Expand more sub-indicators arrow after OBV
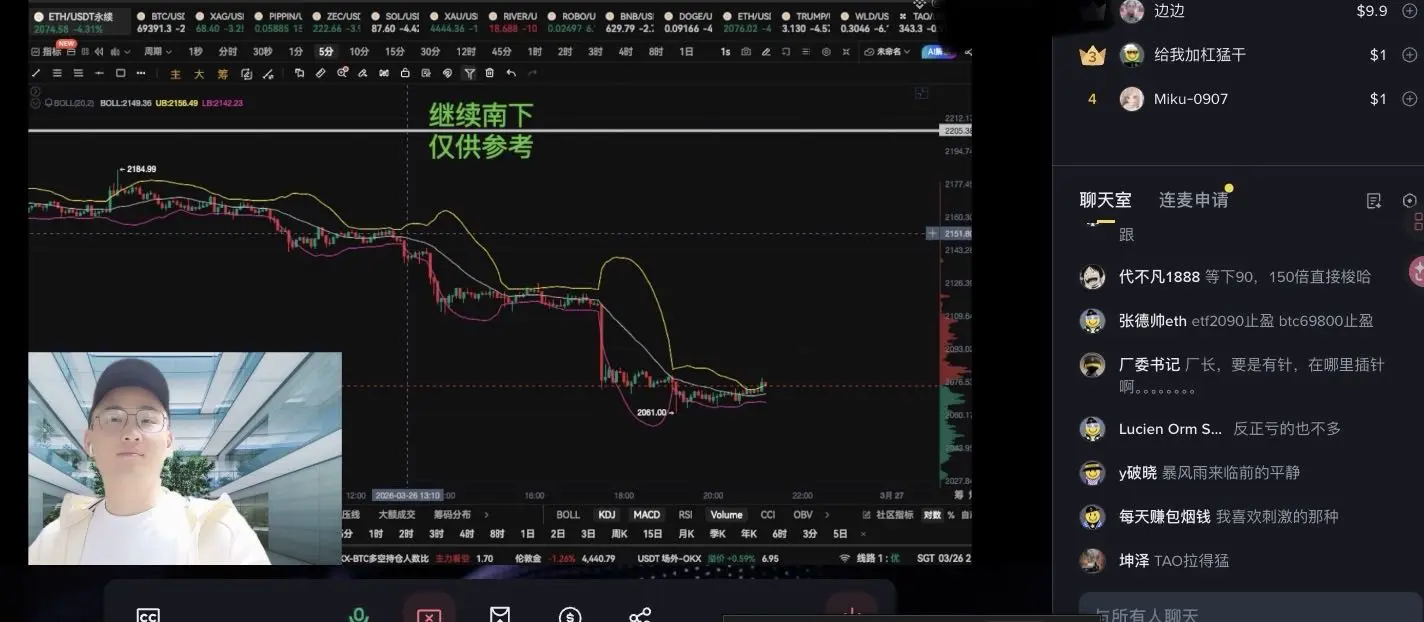The image size is (1424, 622). pos(827,515)
